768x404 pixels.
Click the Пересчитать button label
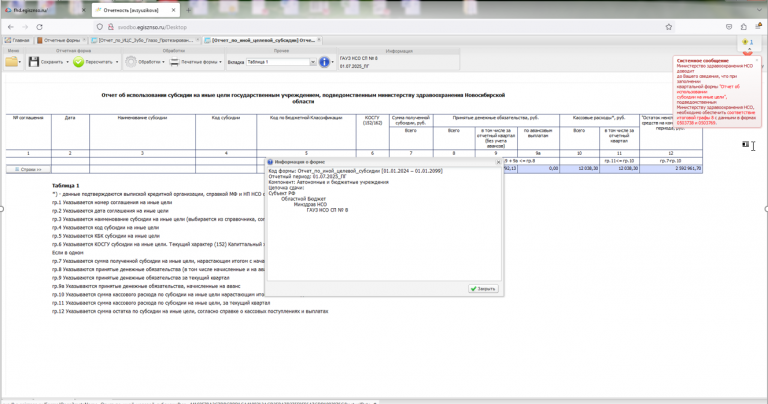coord(99,62)
